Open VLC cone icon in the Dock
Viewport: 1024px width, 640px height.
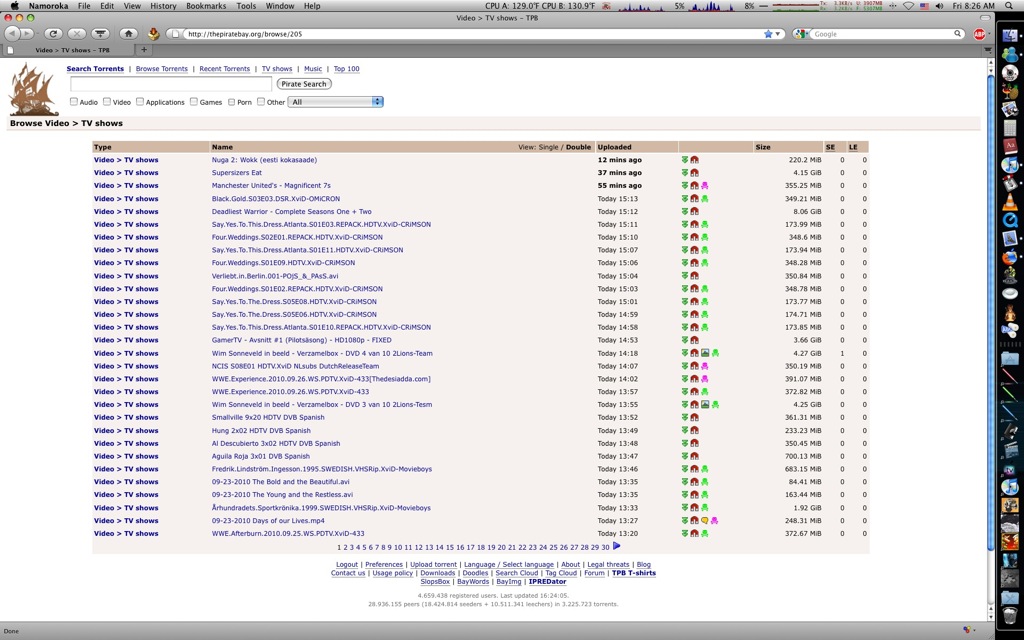(1010, 201)
